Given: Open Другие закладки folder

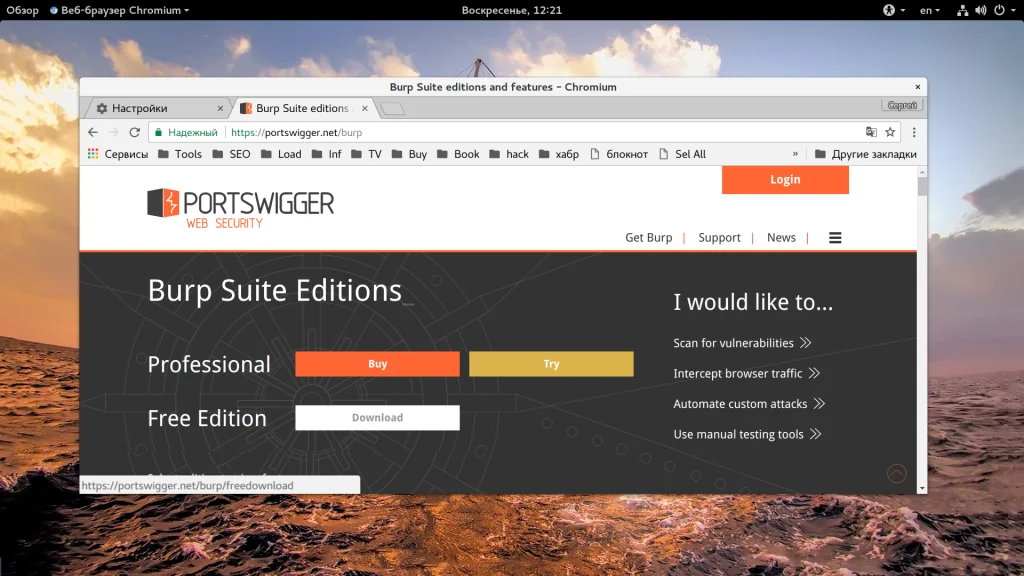Looking at the screenshot, I should coord(865,154).
